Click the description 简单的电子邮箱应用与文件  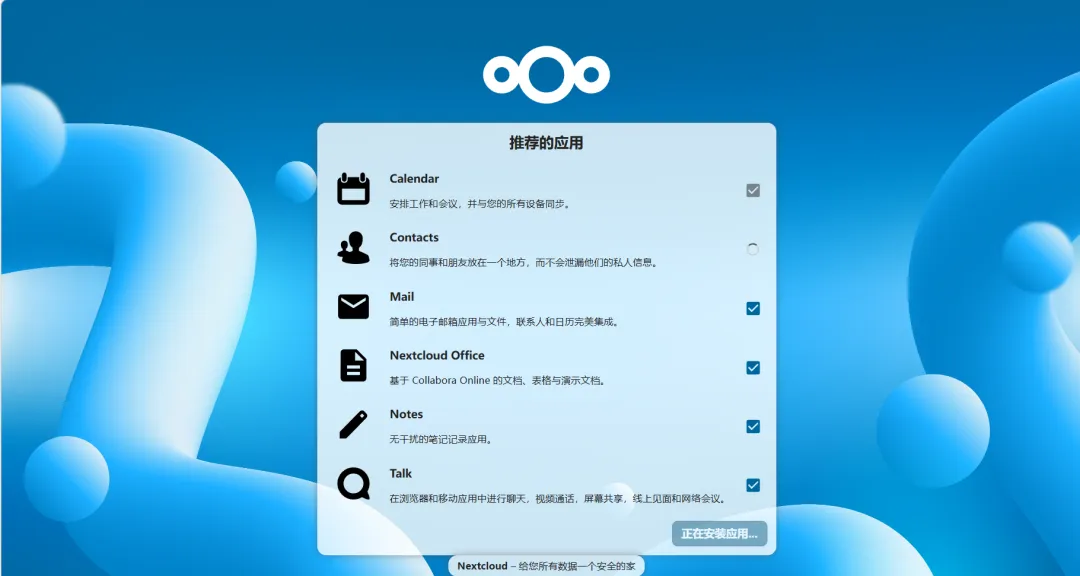point(504,322)
